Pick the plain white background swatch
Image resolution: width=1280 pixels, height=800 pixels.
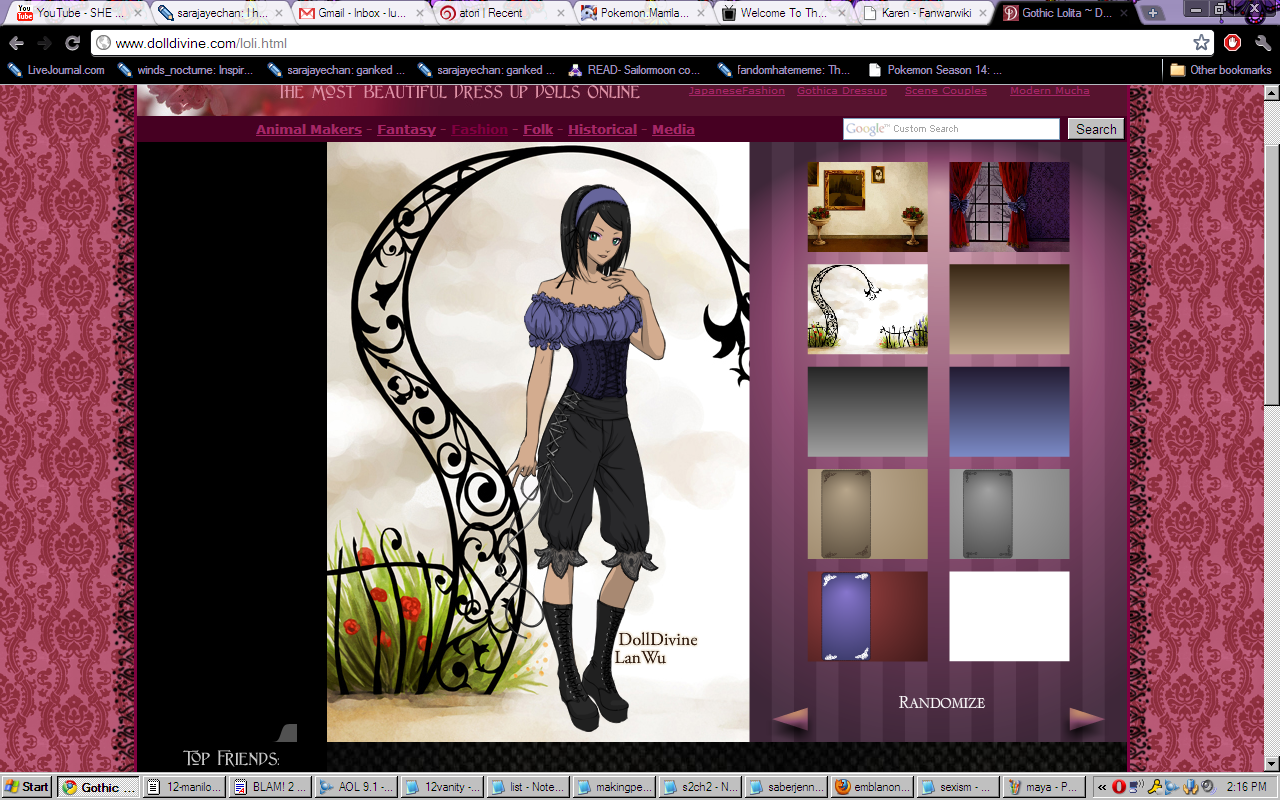[x=1009, y=616]
